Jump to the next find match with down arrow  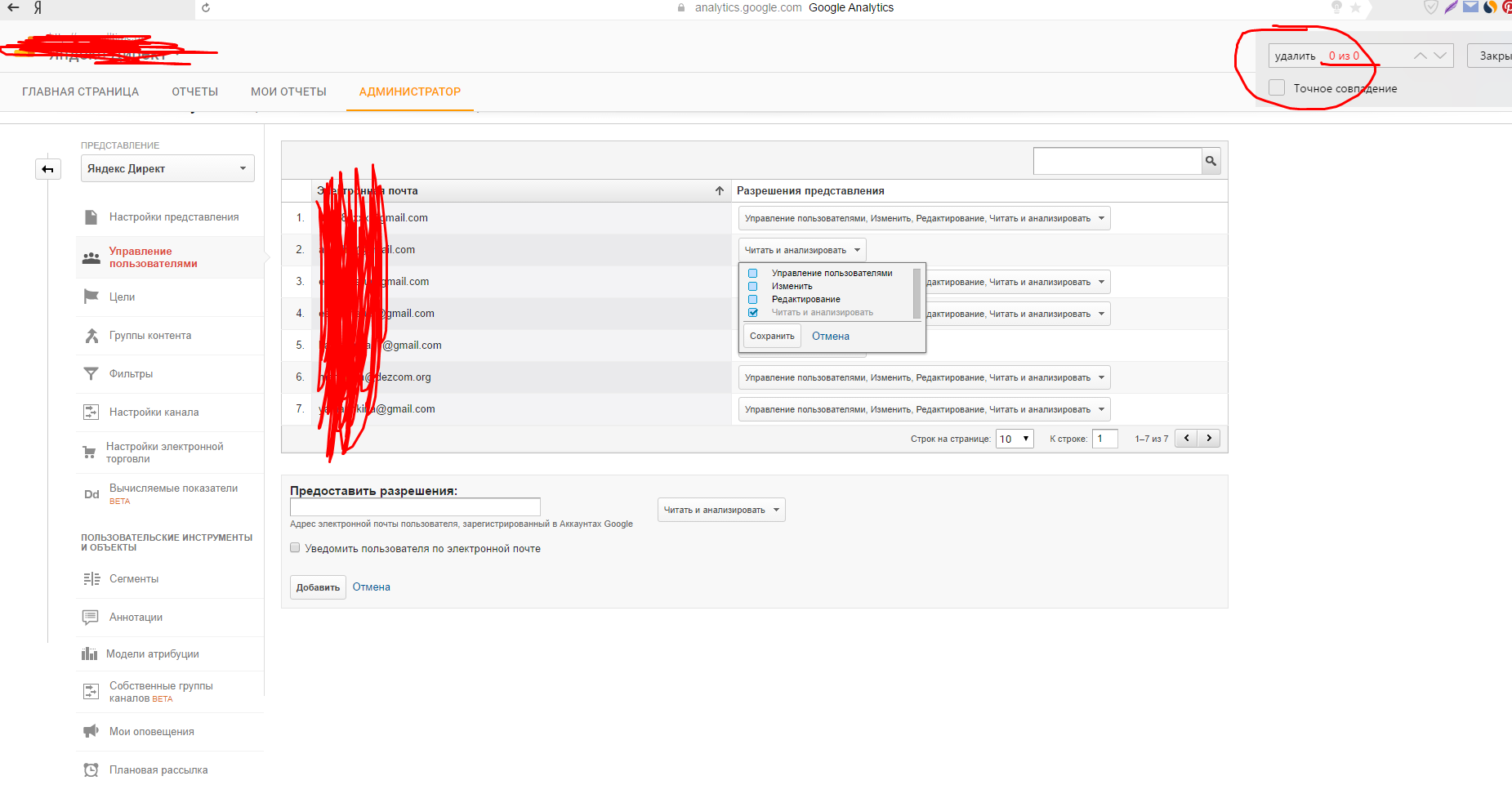(x=1440, y=56)
